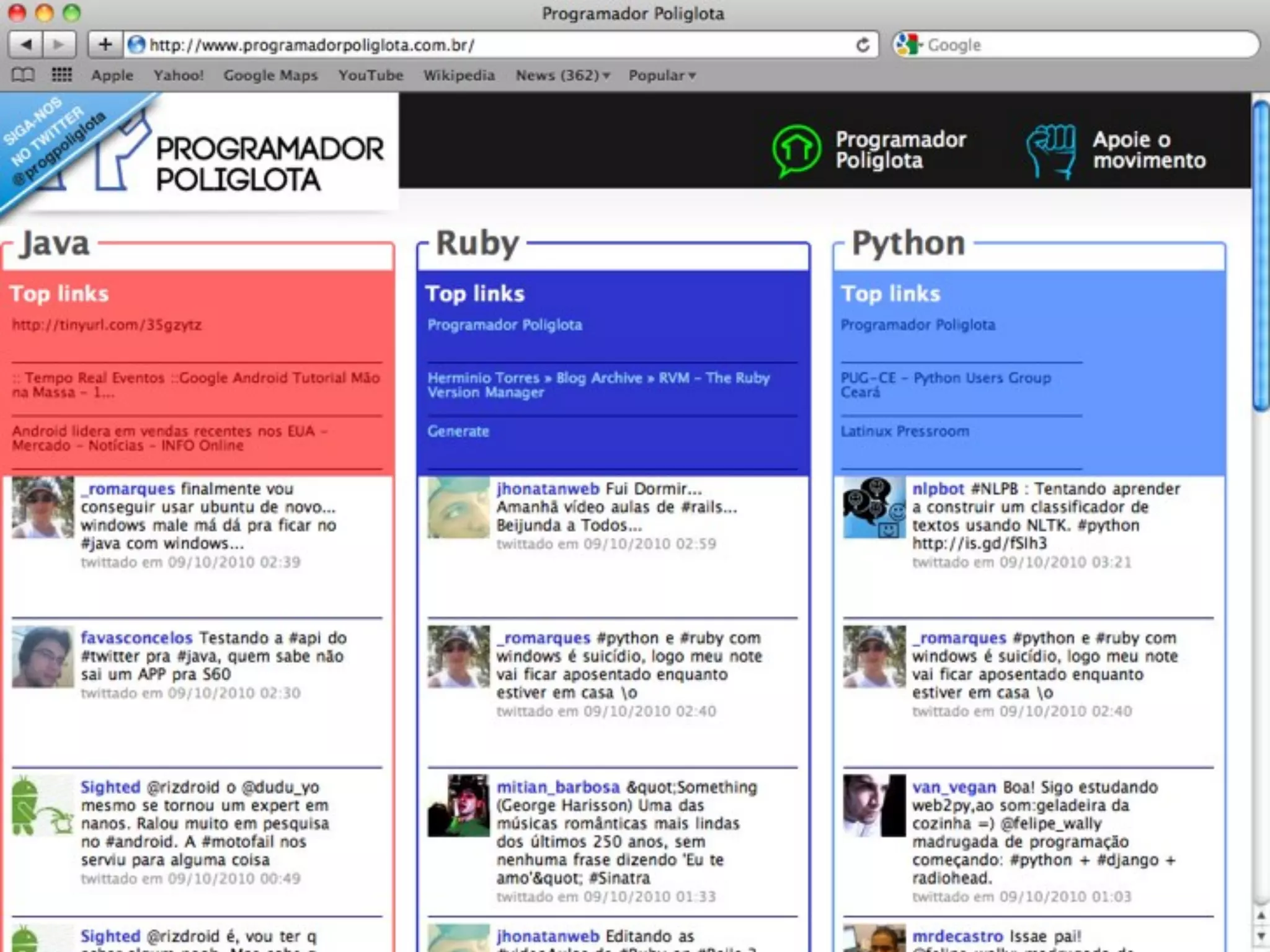The image size is (1270, 952).
Task: Click the browser forward arrow button
Action: (59, 45)
